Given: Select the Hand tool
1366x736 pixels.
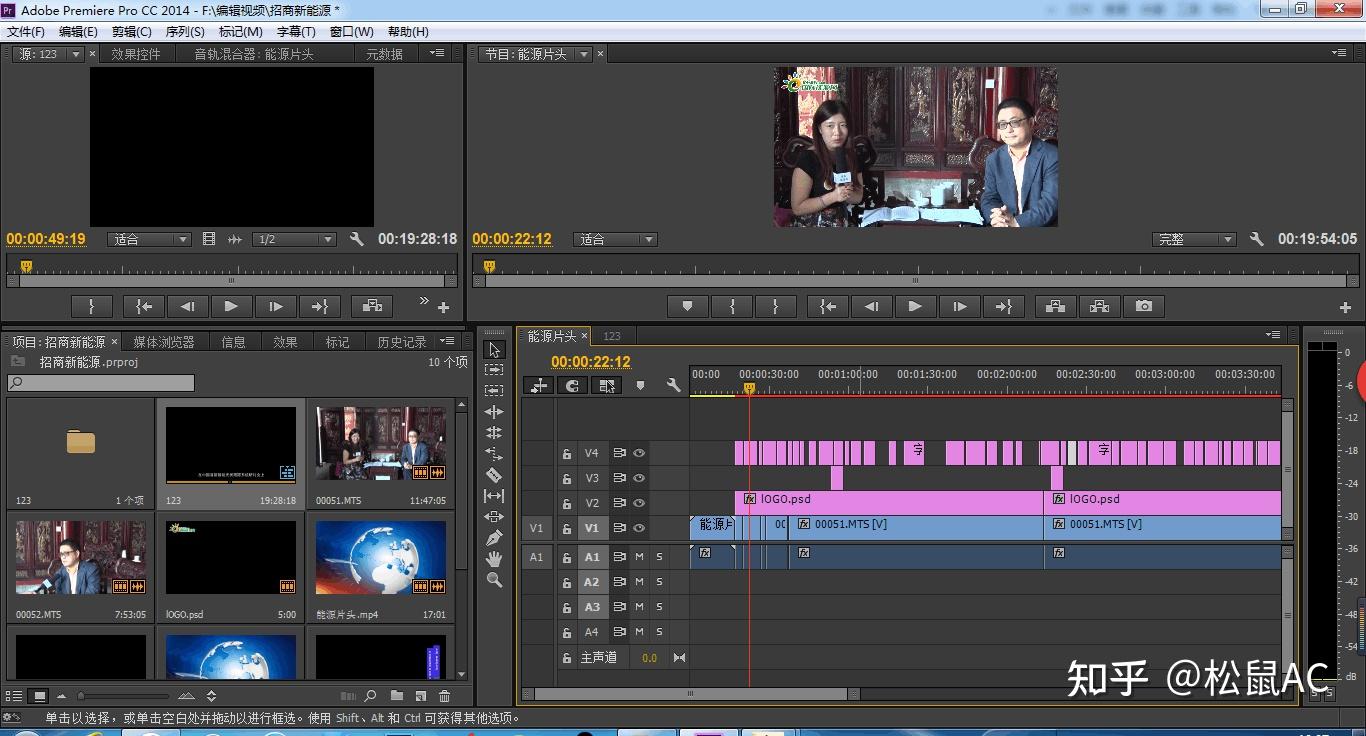Looking at the screenshot, I should click(x=493, y=559).
